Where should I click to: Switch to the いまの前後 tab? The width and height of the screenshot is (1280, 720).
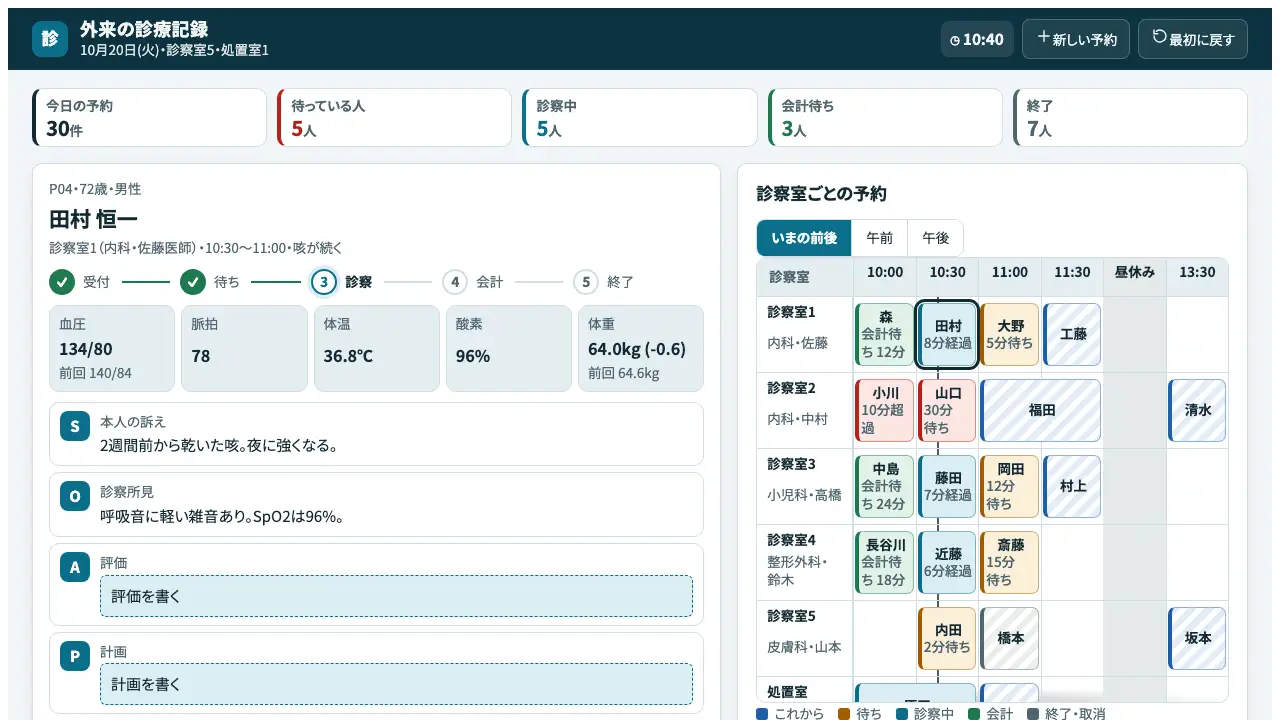pos(804,238)
